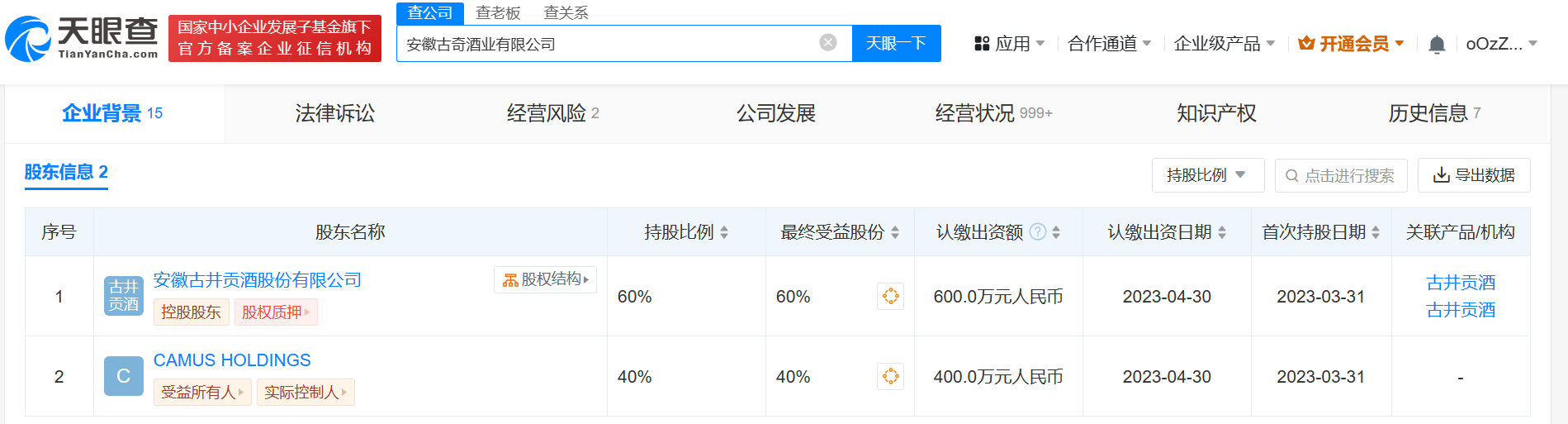The image size is (1568, 424).
Task: Open beneficial share chart for 60% row
Action: [890, 296]
